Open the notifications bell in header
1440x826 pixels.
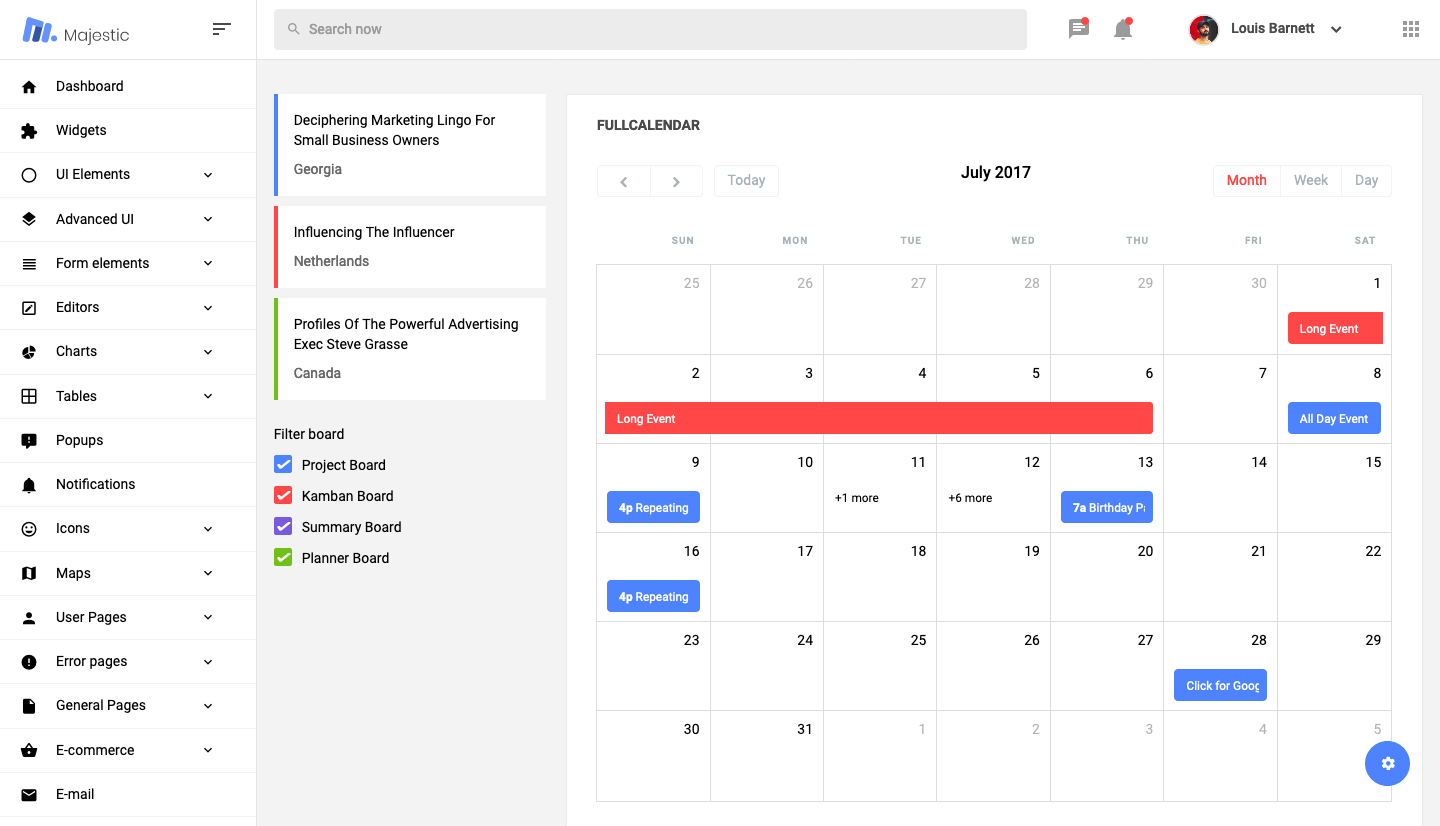coord(1123,29)
